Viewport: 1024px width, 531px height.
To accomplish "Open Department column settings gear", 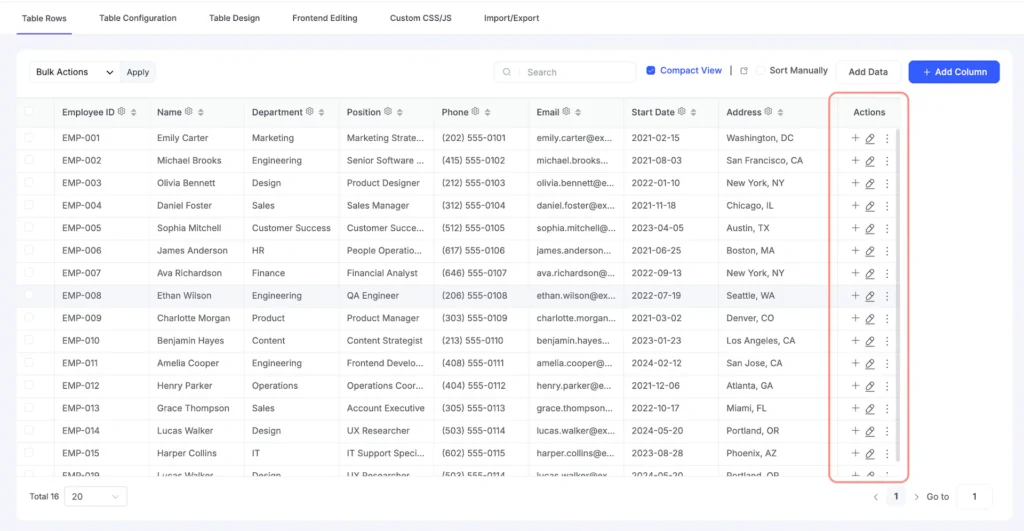I will pos(310,112).
